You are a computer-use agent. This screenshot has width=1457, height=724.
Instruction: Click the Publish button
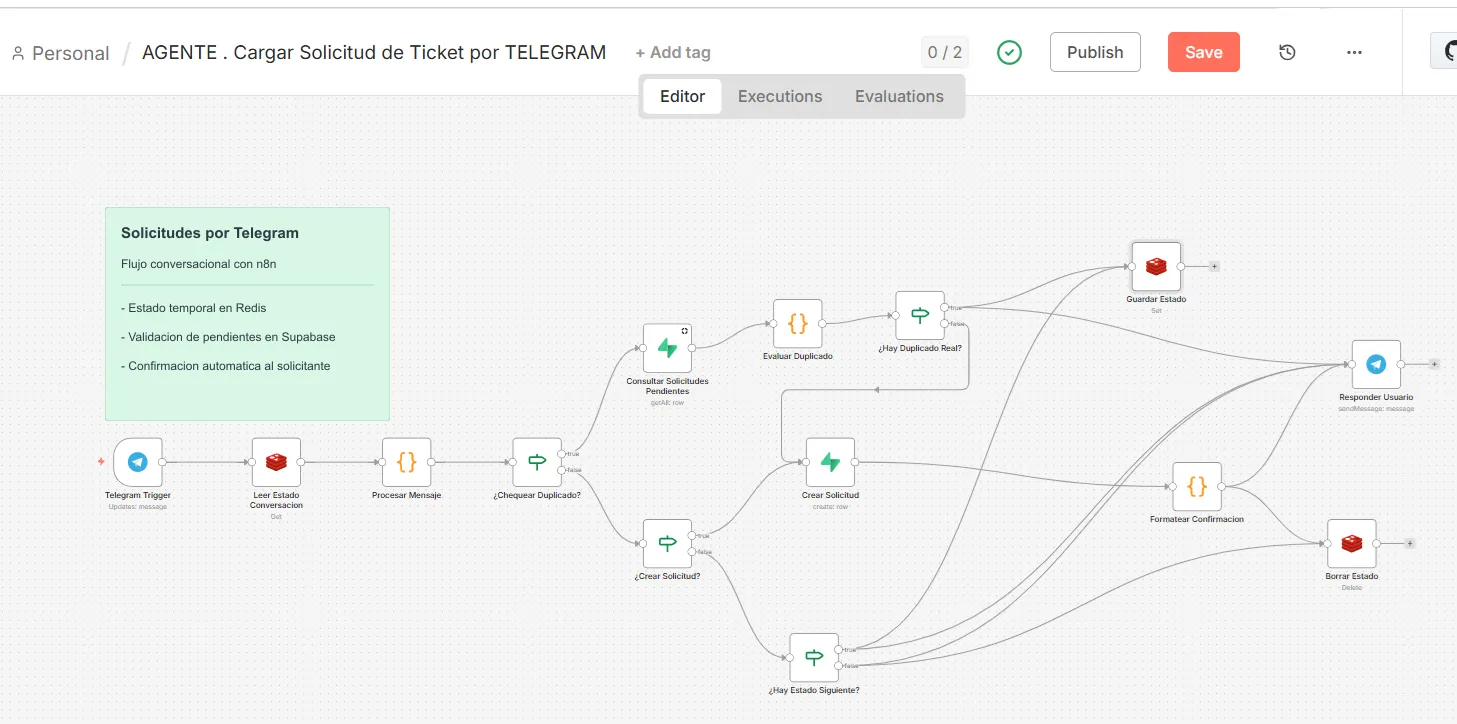[1095, 52]
